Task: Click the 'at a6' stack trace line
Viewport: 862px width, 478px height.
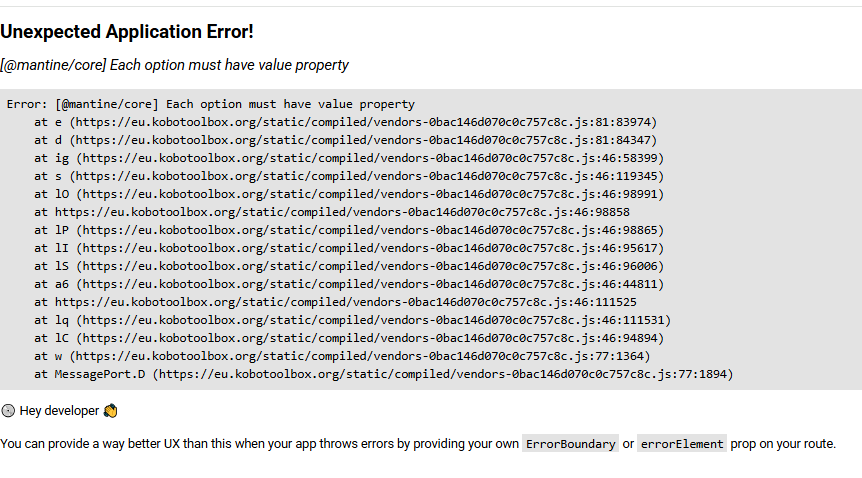Action: [x=349, y=284]
